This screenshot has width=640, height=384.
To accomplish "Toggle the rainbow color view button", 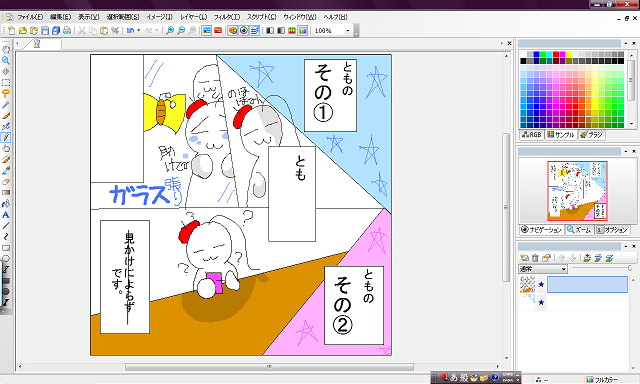I will coord(302,31).
